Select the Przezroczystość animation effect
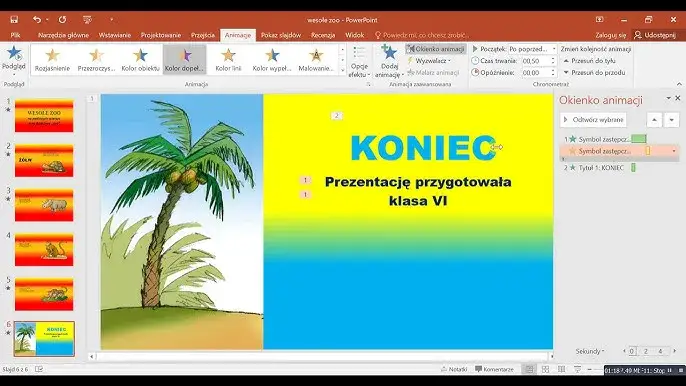The image size is (686, 386). (96, 60)
